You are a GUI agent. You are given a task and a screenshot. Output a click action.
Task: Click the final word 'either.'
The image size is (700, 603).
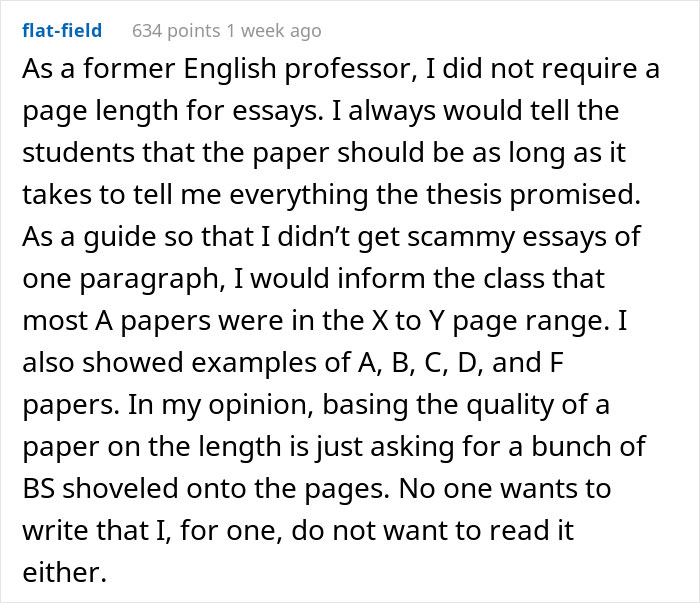[x=65, y=572]
